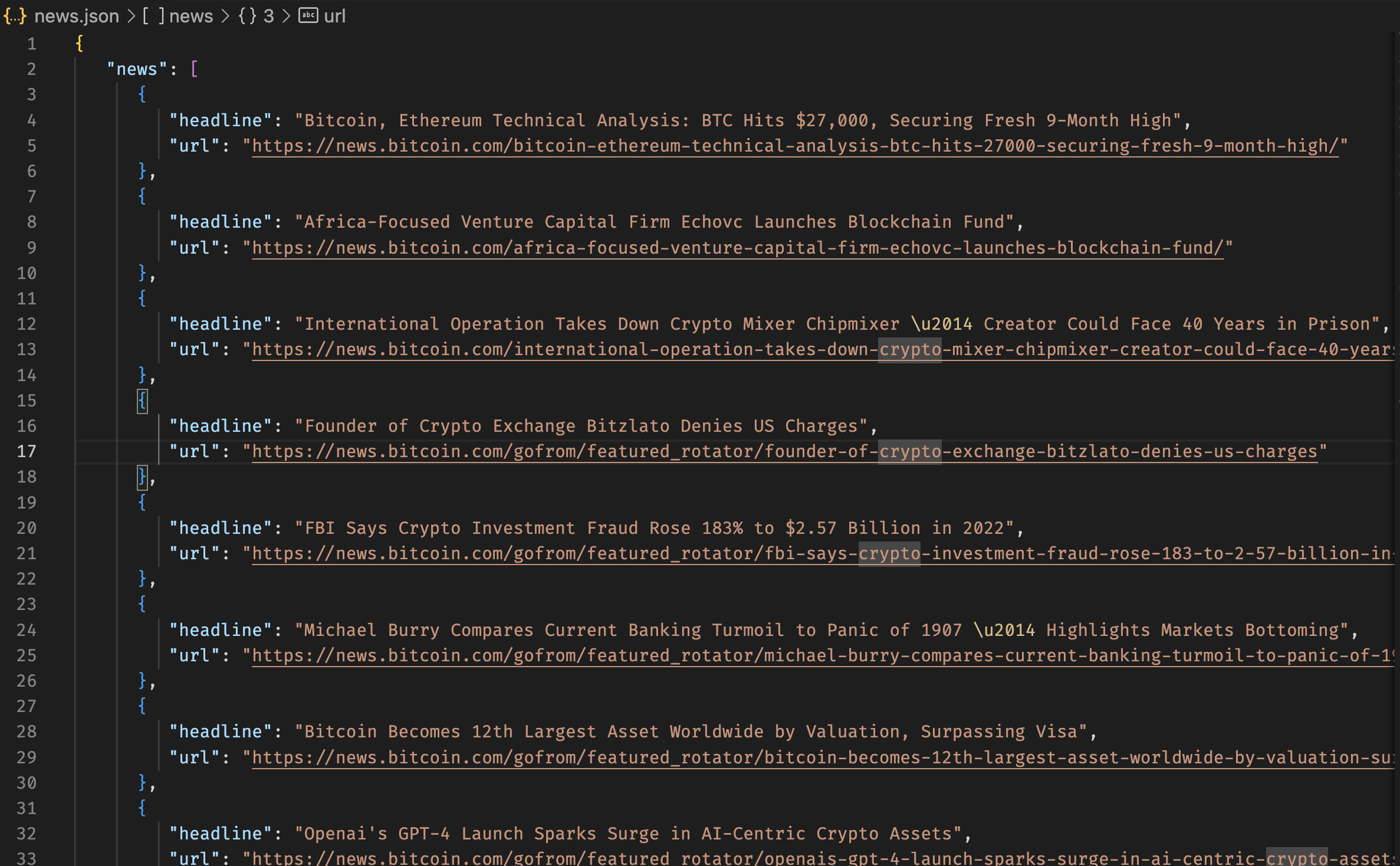Expand chevron after news.json breadcrumb
Image resolution: width=1400 pixels, height=866 pixels.
[131, 16]
